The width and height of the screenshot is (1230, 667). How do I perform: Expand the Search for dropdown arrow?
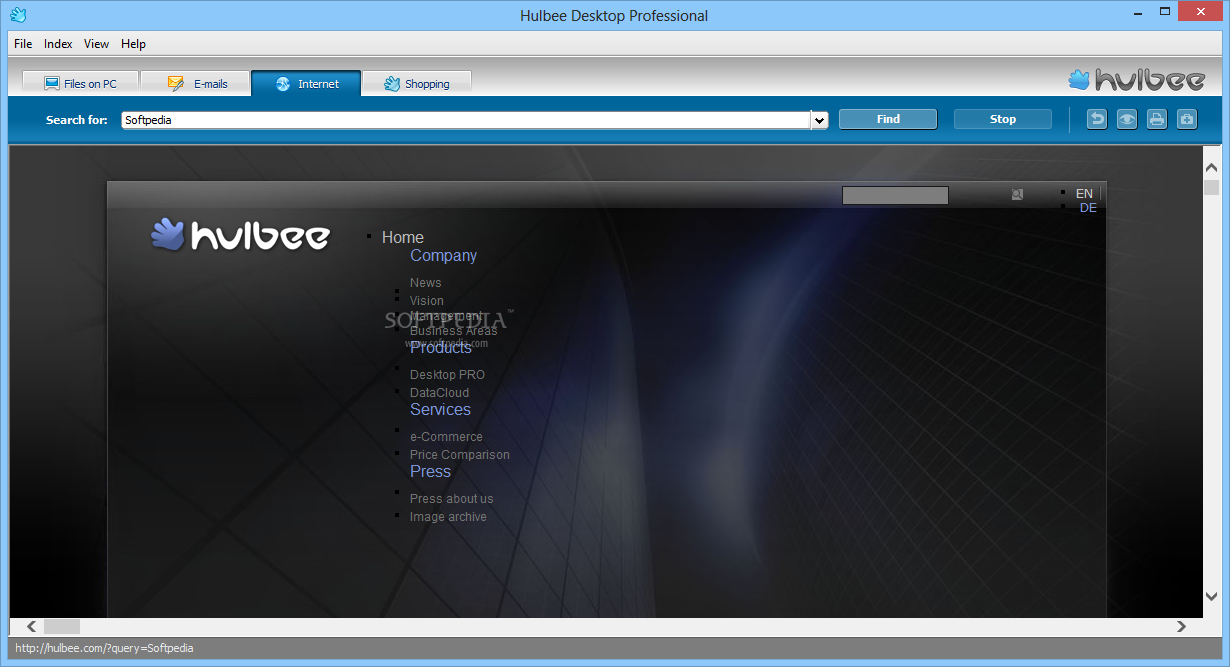coord(820,120)
